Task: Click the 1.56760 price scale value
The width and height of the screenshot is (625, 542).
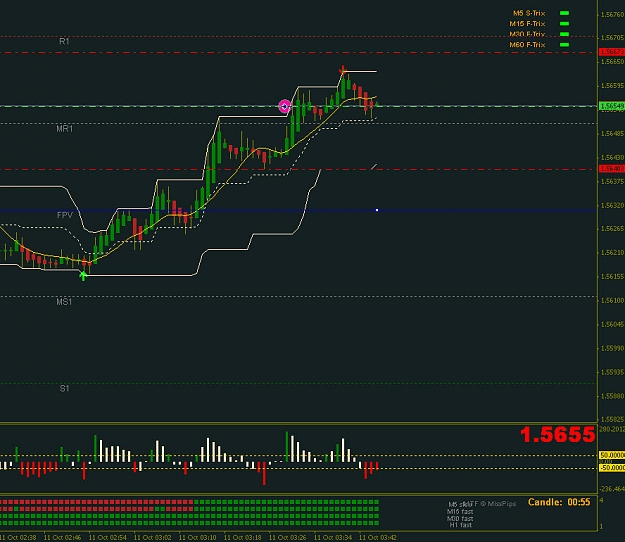Action: (x=612, y=15)
